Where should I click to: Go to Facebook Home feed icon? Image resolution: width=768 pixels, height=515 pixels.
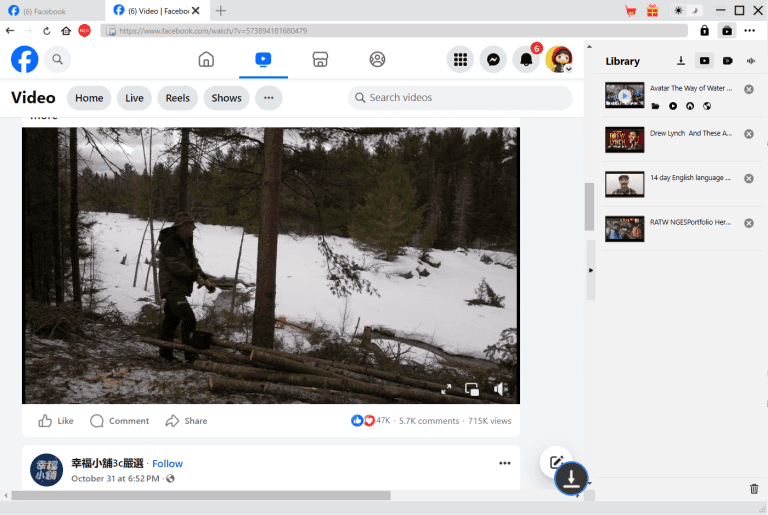206,59
